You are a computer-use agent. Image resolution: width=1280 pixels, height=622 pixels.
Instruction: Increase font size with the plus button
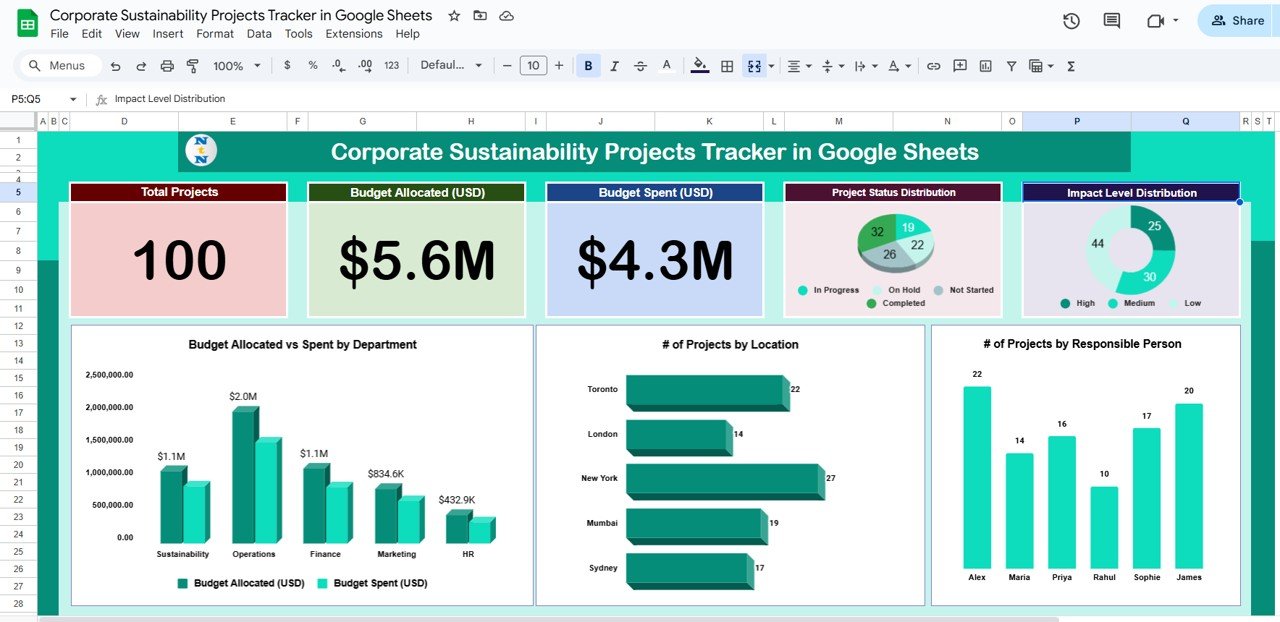click(x=558, y=65)
